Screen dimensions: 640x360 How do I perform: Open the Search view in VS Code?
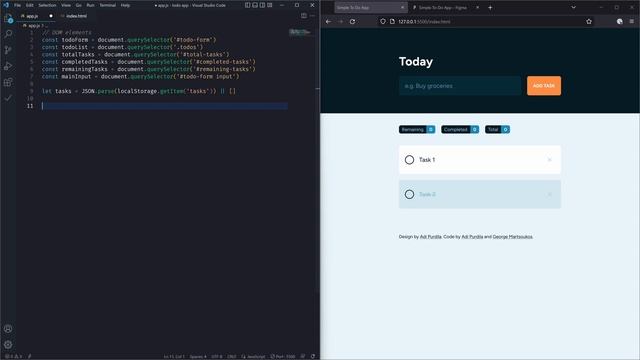click(x=8, y=34)
